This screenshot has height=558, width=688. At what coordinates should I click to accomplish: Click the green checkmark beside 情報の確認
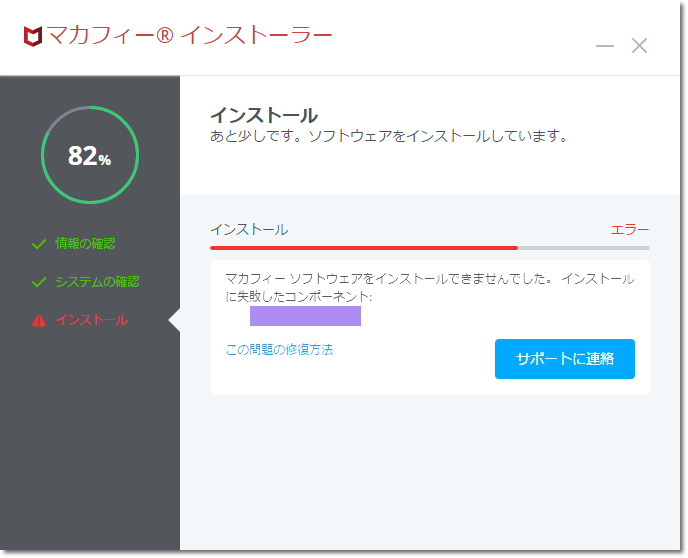tap(39, 244)
